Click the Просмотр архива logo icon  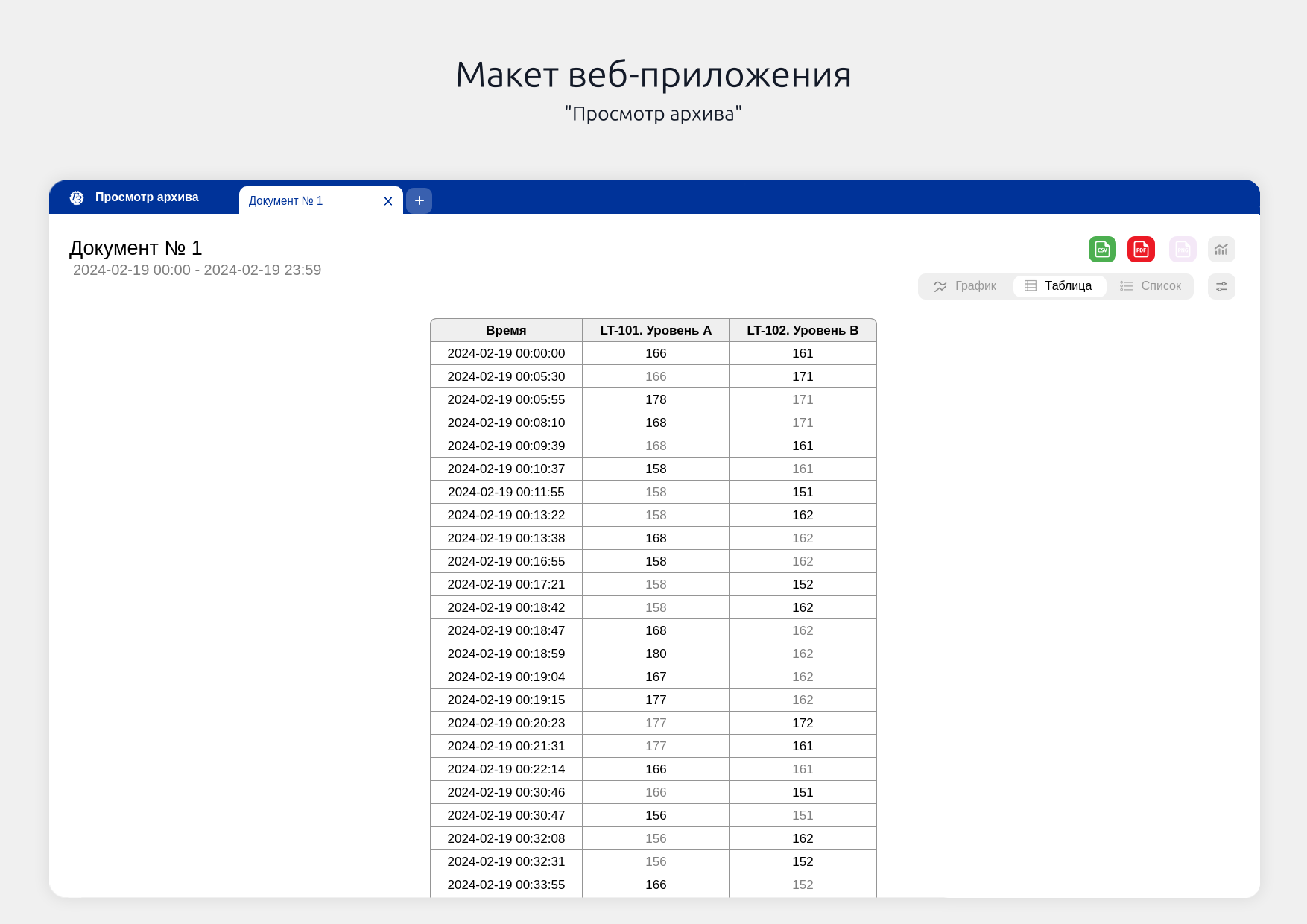77,197
